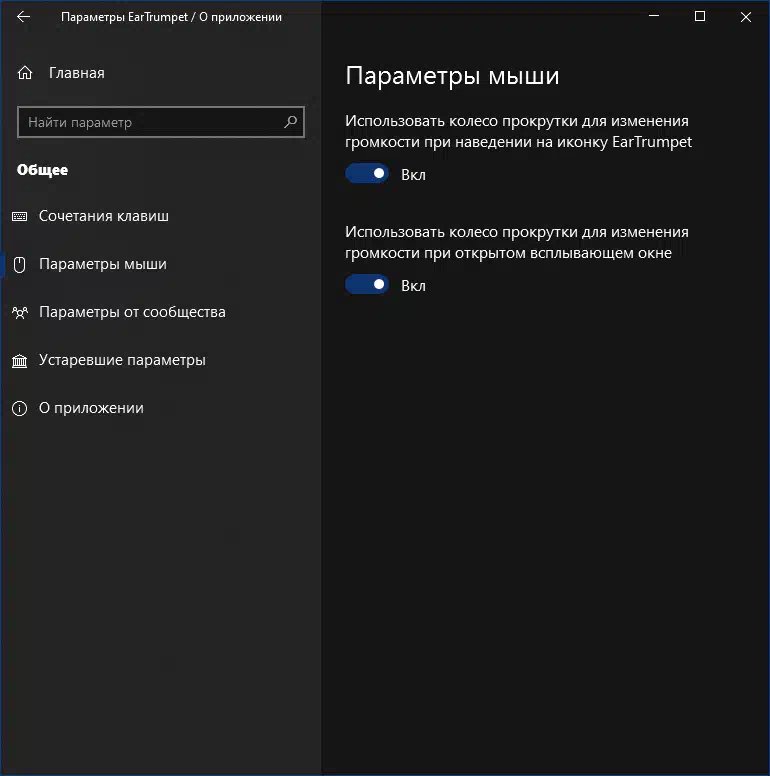Turn off scroll wheel volume for open flyout

coord(367,285)
